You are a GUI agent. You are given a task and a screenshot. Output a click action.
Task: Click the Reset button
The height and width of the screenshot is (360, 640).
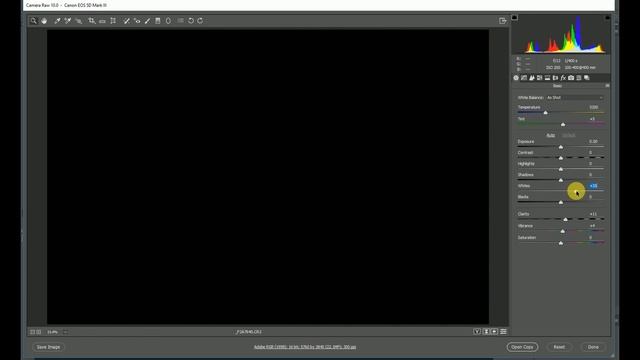[559, 347]
